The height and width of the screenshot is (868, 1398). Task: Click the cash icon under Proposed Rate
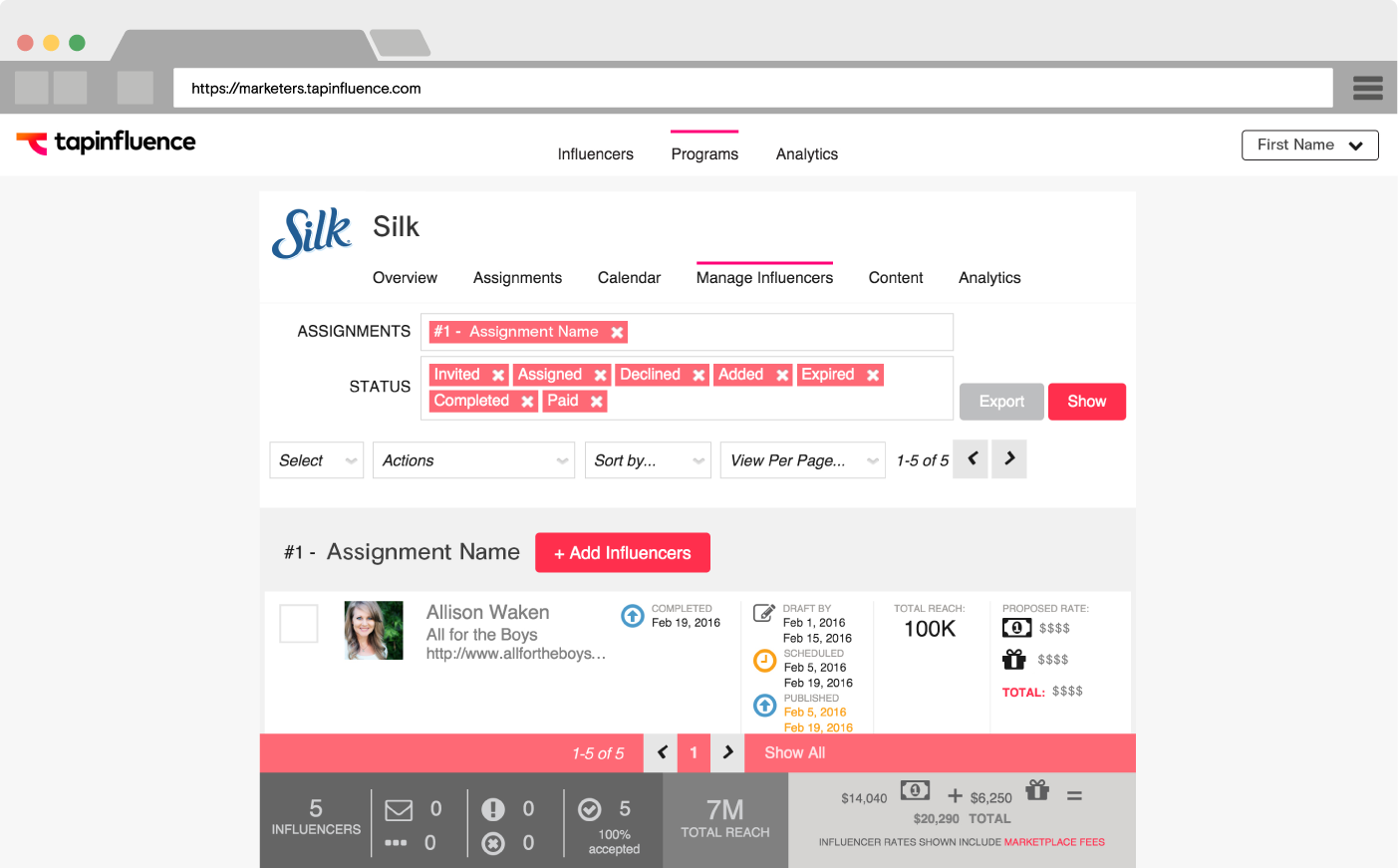[1016, 628]
